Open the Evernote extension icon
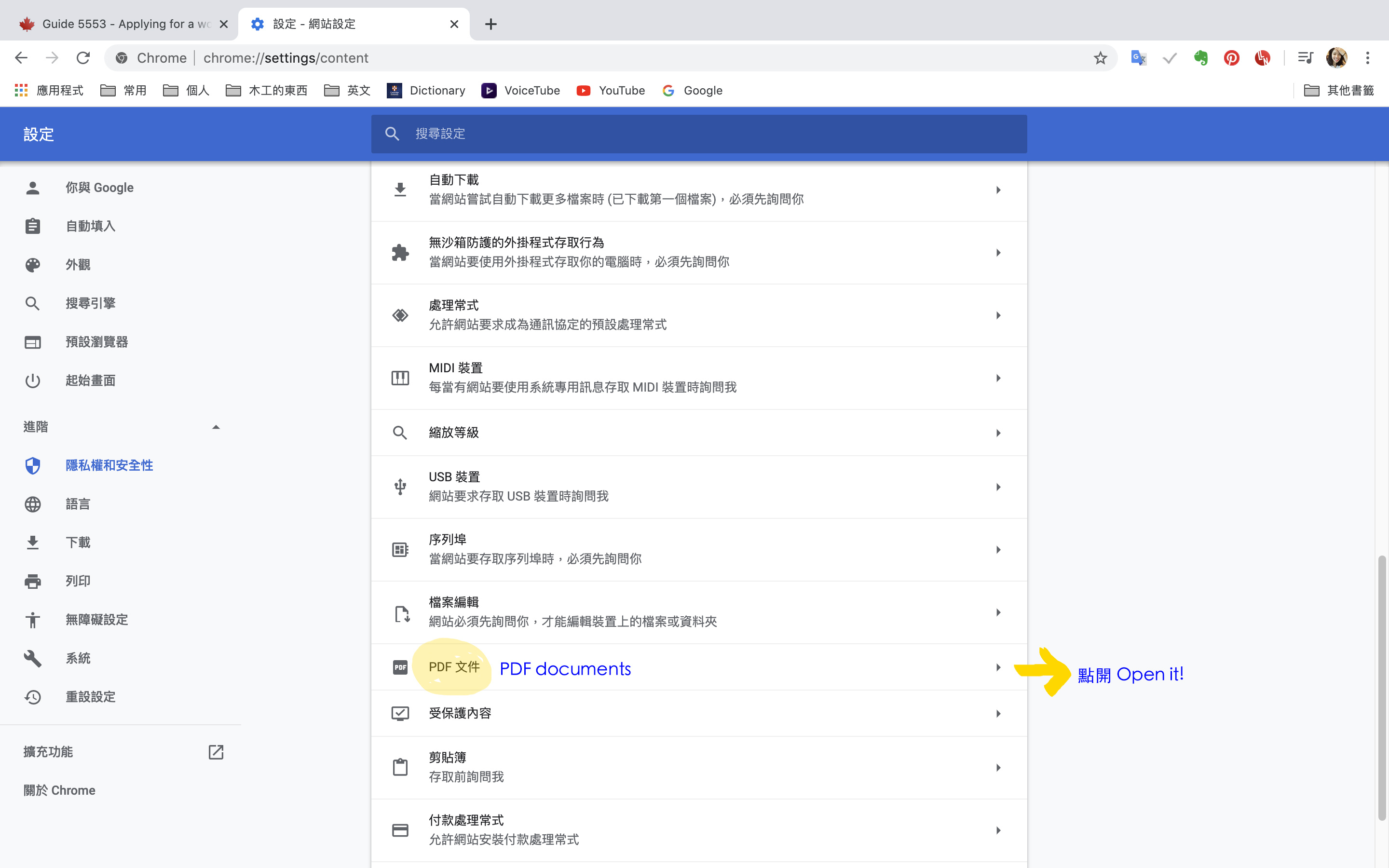The width and height of the screenshot is (1389, 868). tap(1200, 58)
